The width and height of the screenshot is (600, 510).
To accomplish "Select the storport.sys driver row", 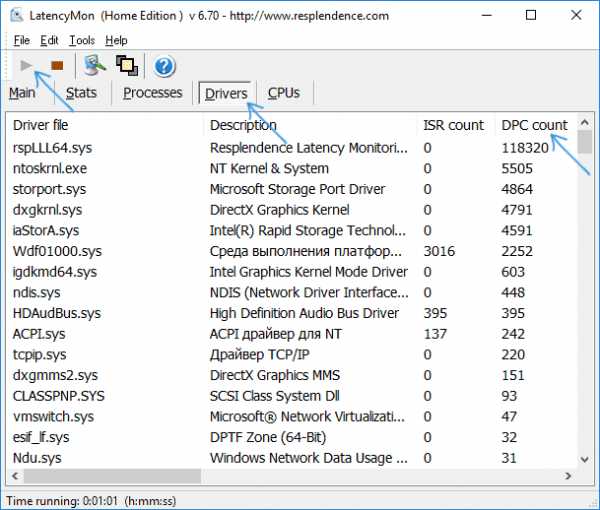I will tap(291, 189).
